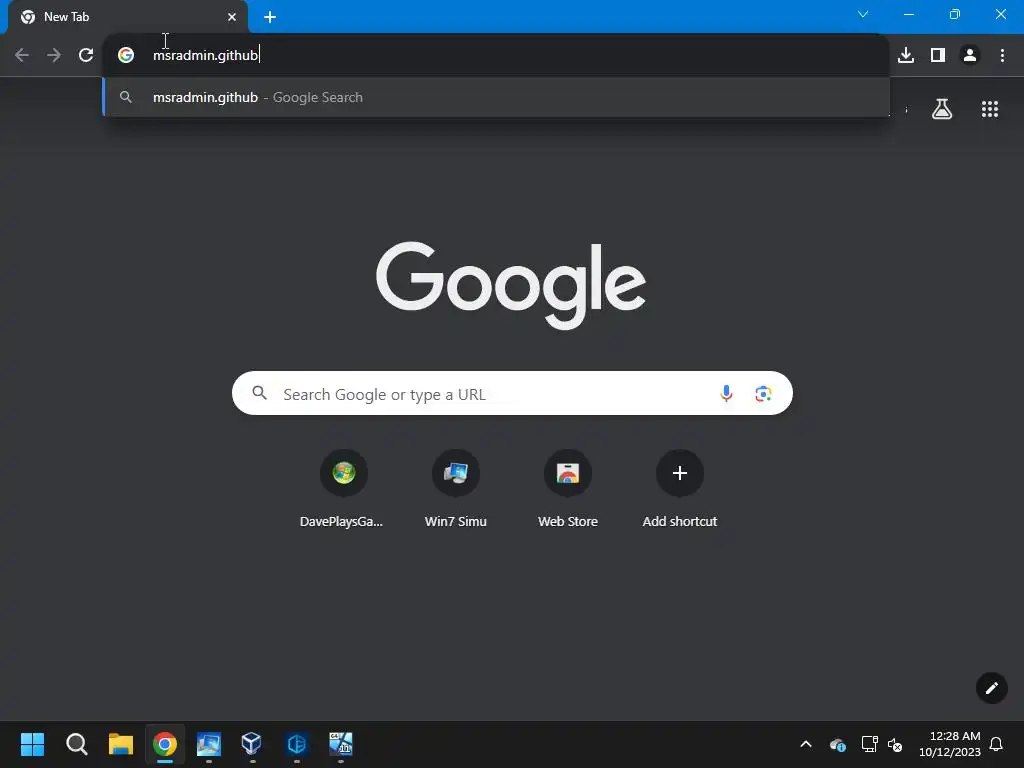
Task: Open the Chrome profile avatar
Action: [x=970, y=55]
